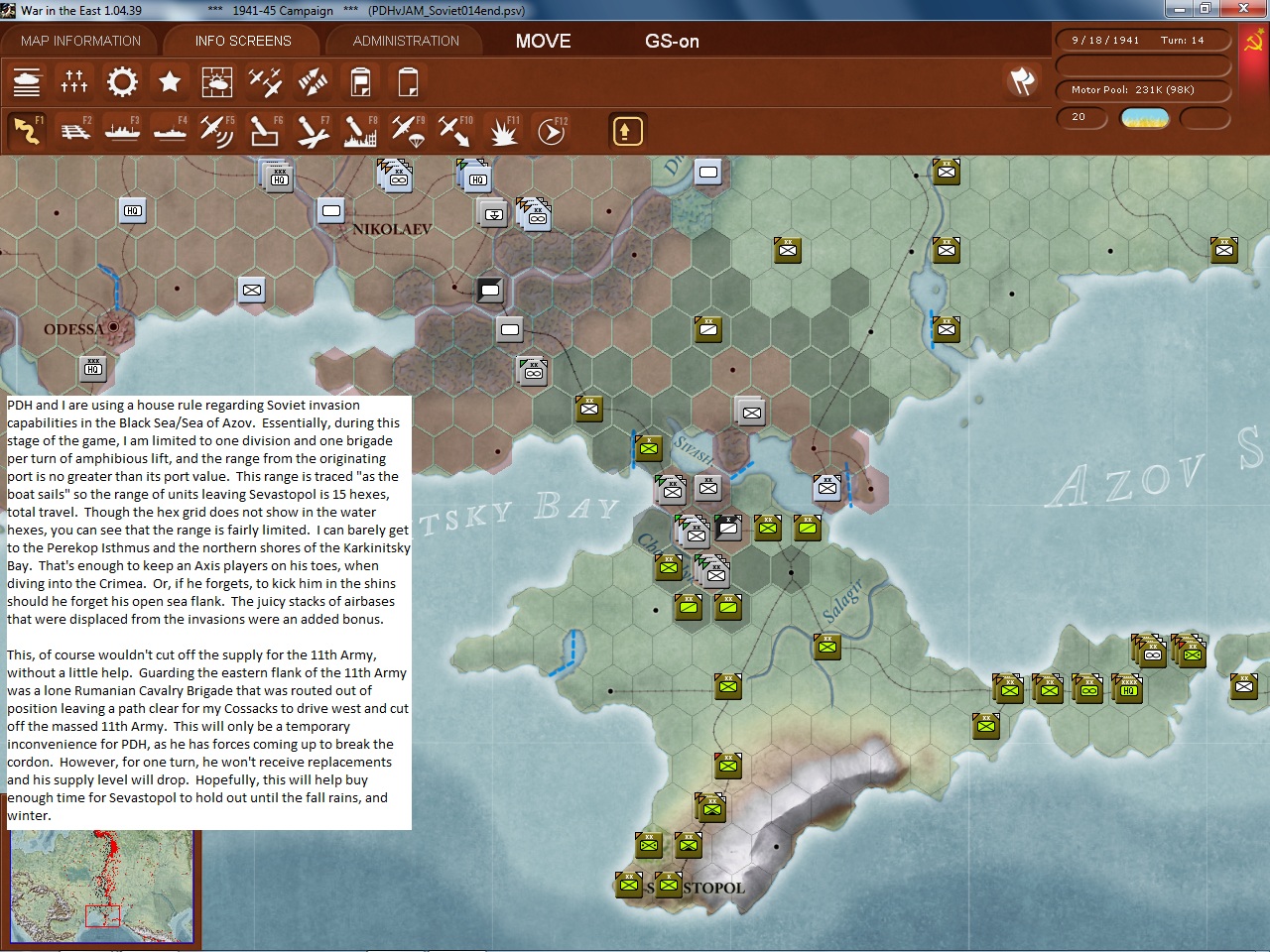Image resolution: width=1270 pixels, height=952 pixels.
Task: Select the F10 air transfer icon
Action: (x=455, y=131)
